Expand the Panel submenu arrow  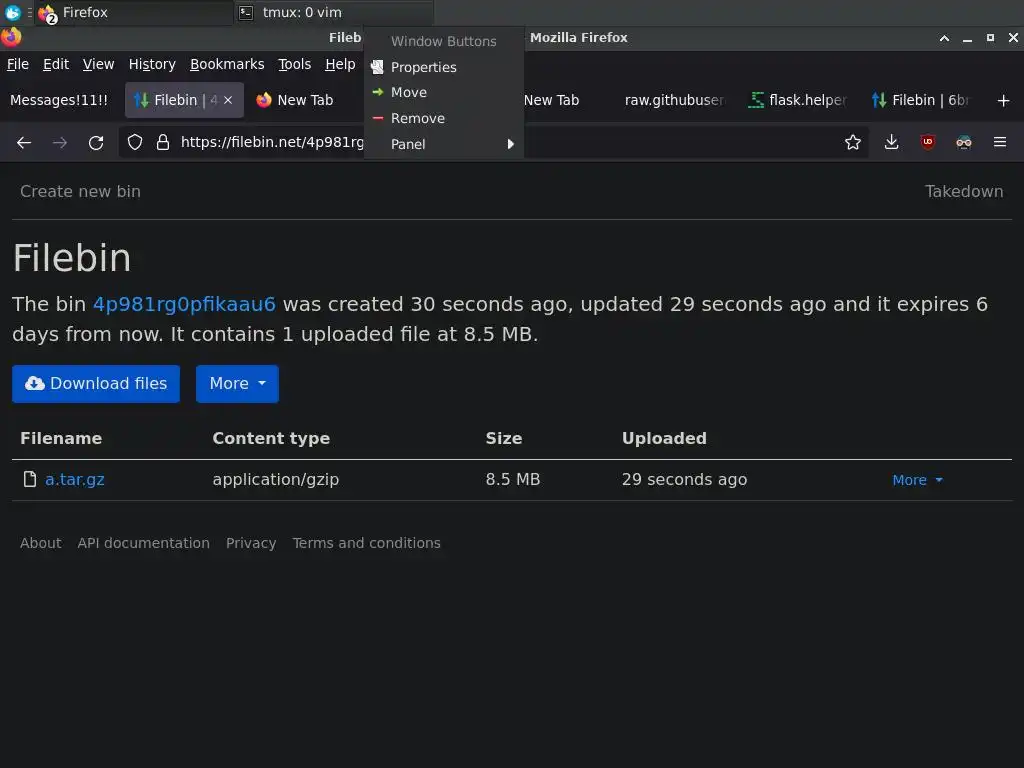510,144
